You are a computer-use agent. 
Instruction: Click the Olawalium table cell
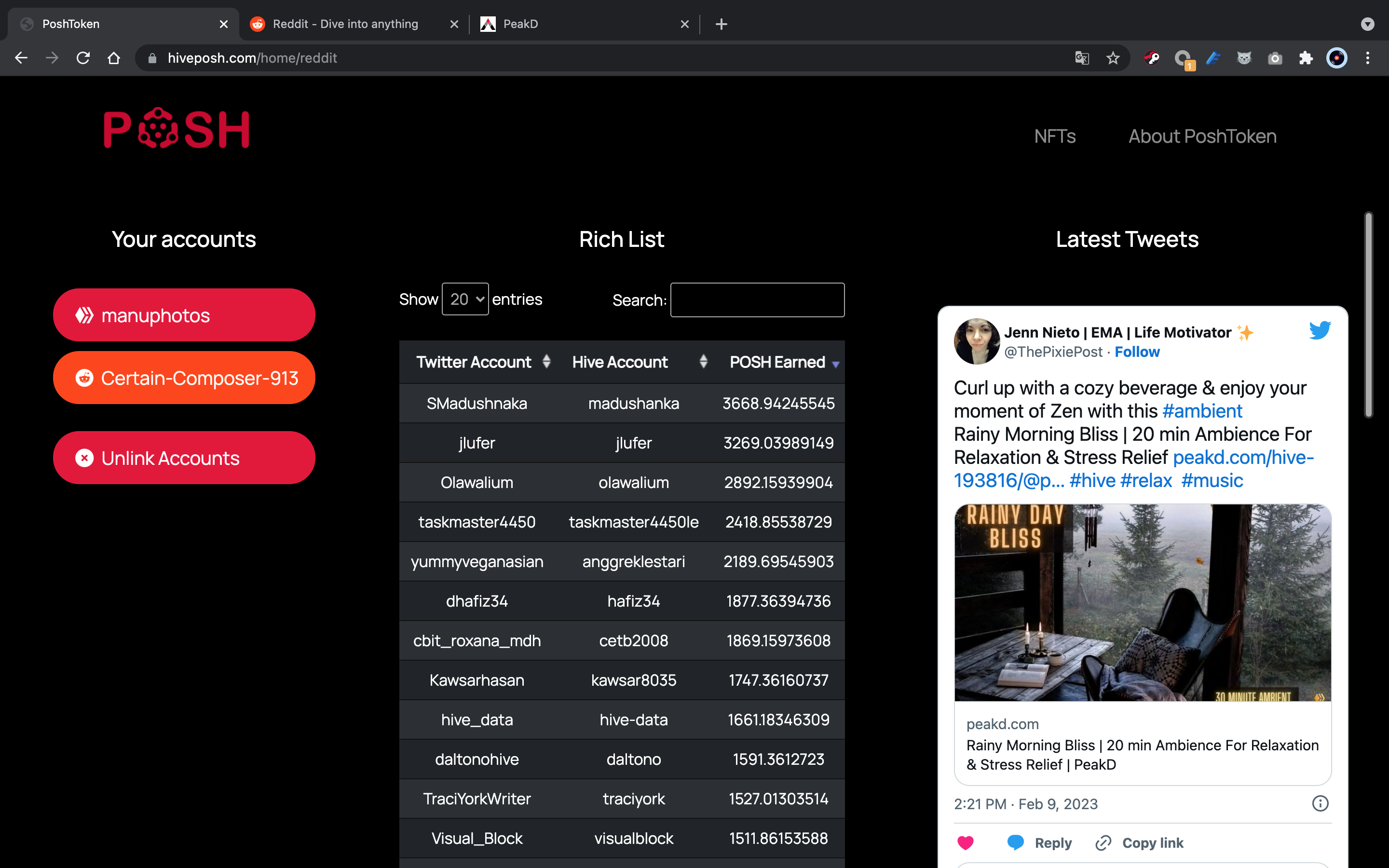click(477, 483)
